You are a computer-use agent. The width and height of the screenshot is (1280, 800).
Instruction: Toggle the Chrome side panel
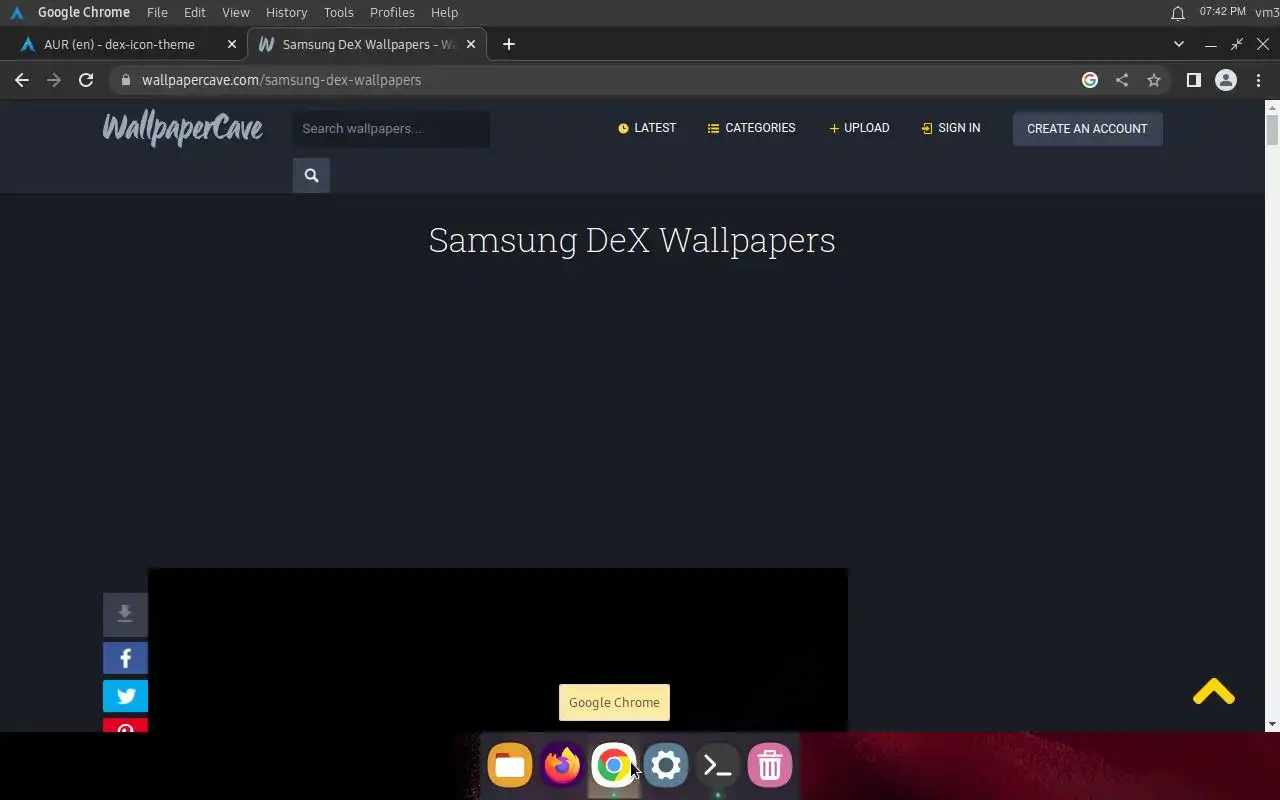pyautogui.click(x=1193, y=80)
